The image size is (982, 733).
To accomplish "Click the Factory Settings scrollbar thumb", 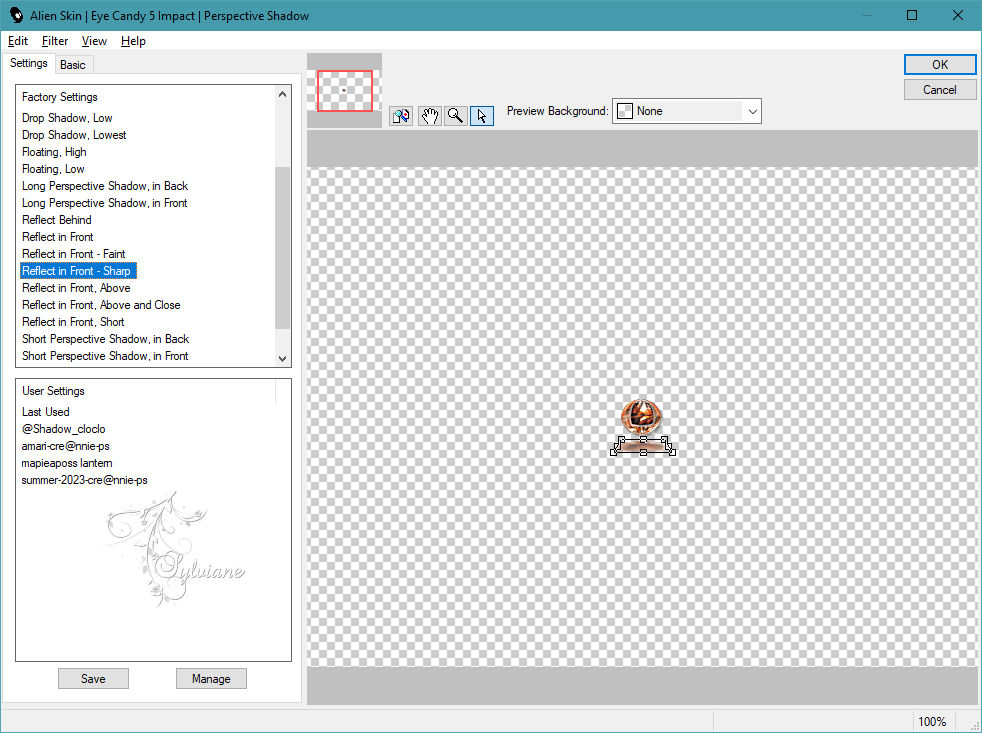I will [282, 247].
